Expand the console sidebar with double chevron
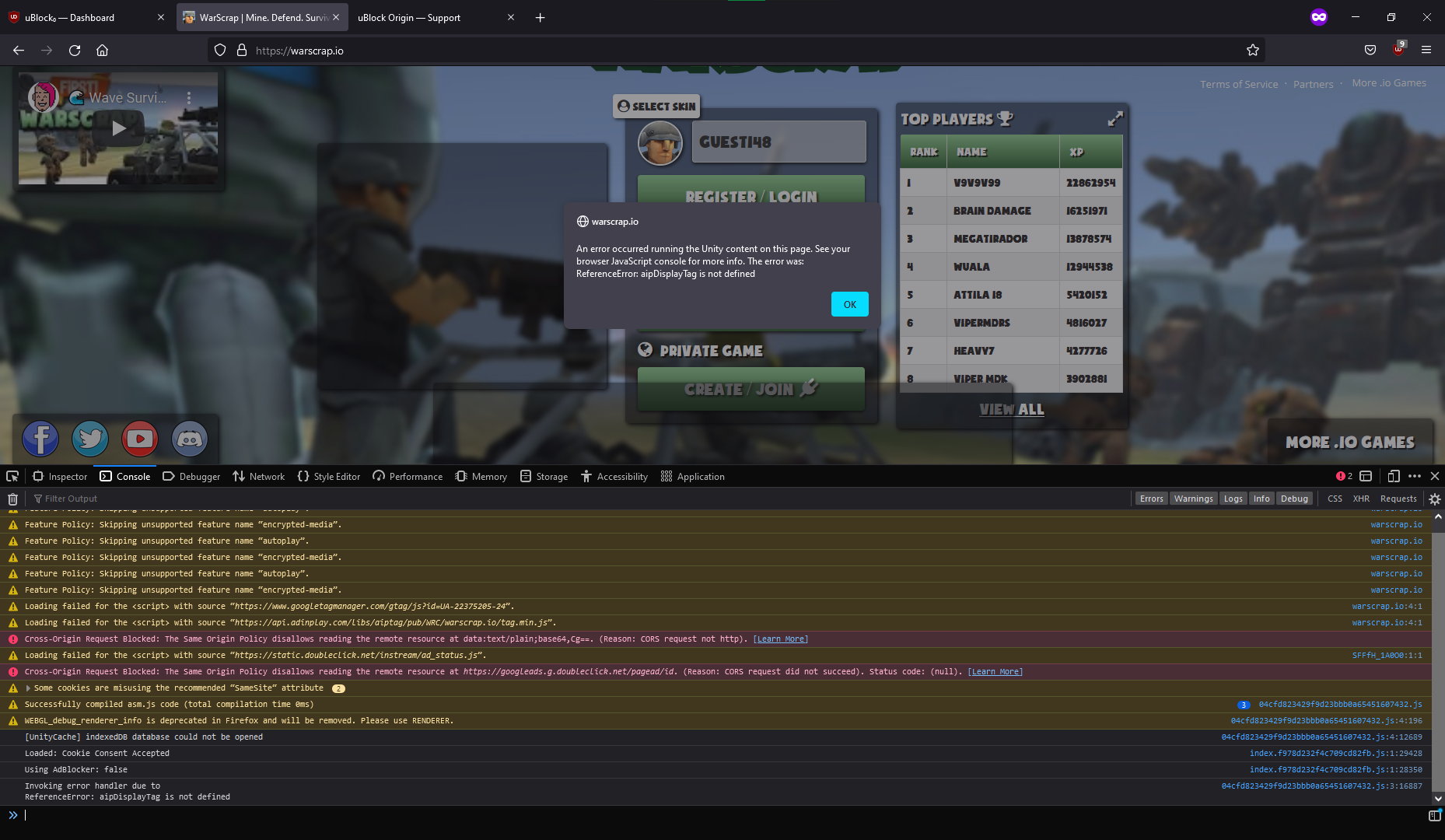 point(13,815)
